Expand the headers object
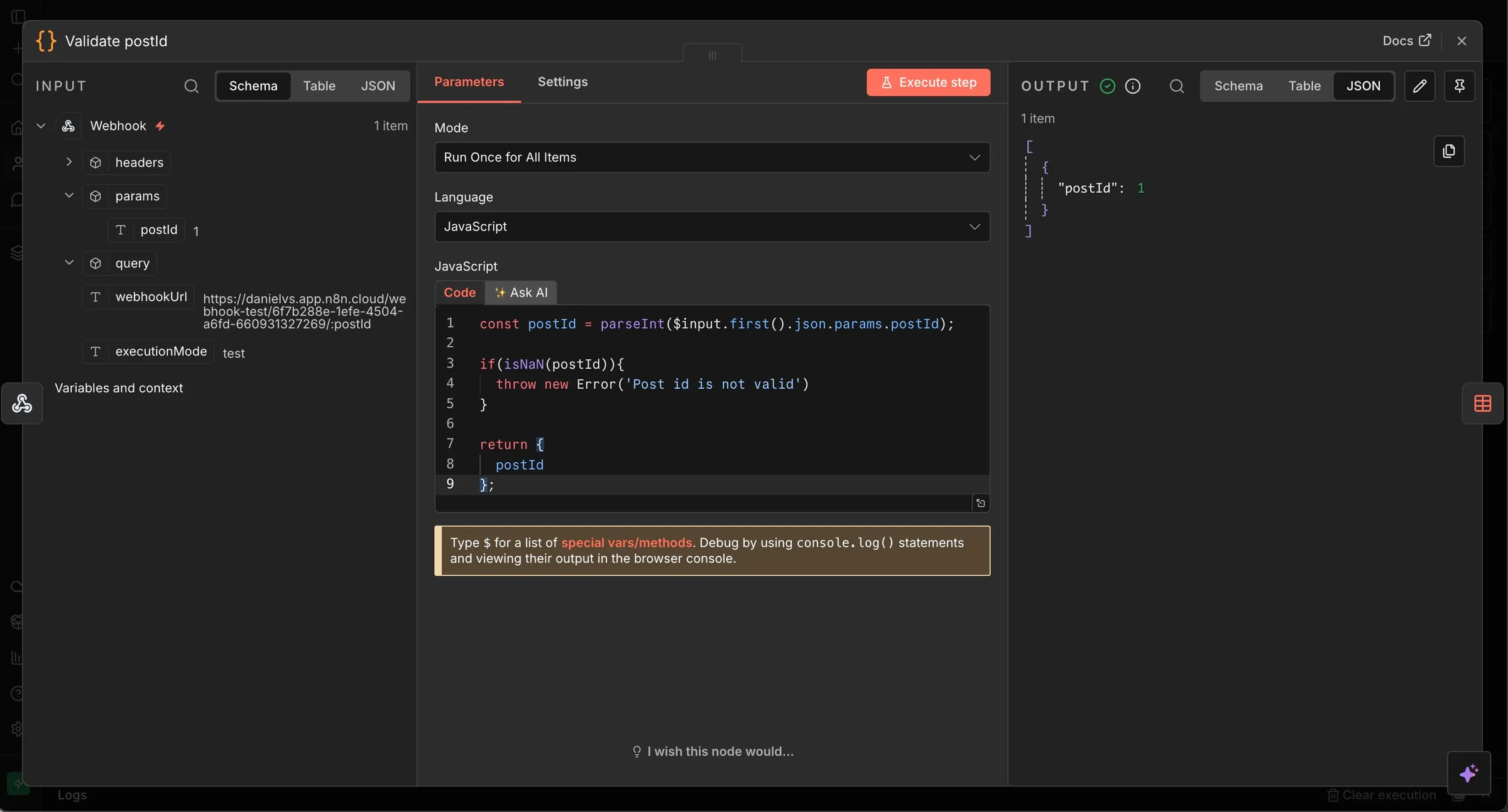1508x812 pixels. [x=69, y=162]
